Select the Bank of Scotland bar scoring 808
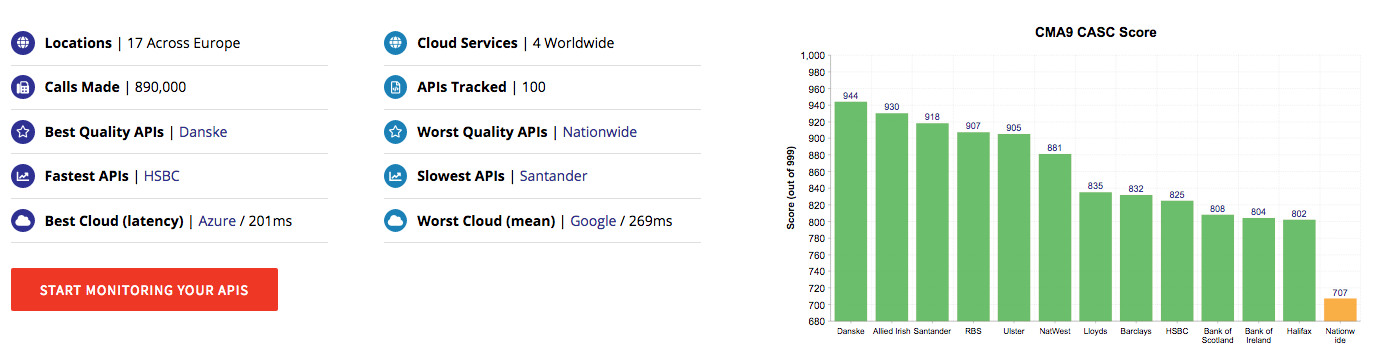 point(1218,268)
